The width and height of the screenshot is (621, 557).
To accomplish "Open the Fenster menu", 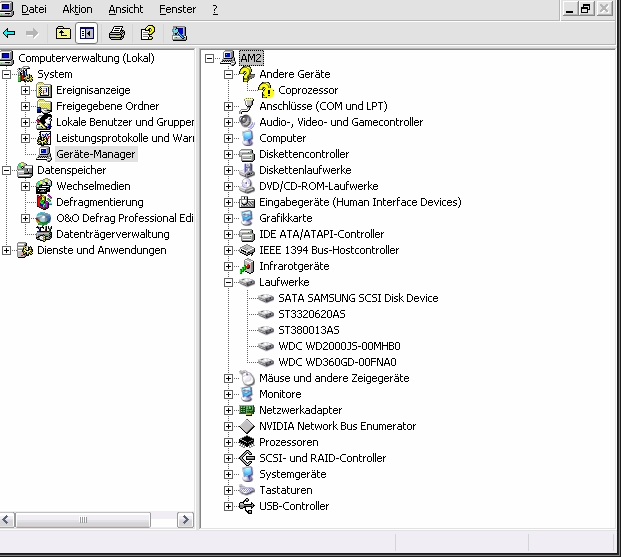I will point(177,9).
